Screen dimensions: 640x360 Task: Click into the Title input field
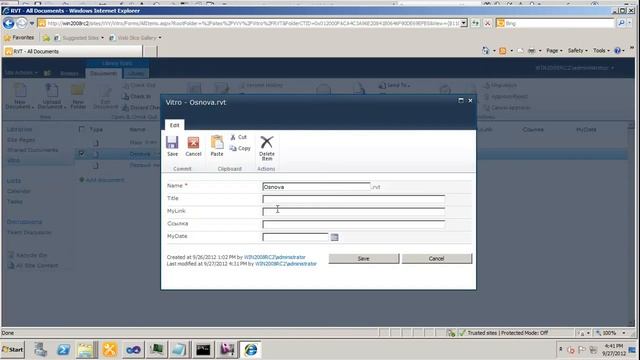click(x=353, y=199)
